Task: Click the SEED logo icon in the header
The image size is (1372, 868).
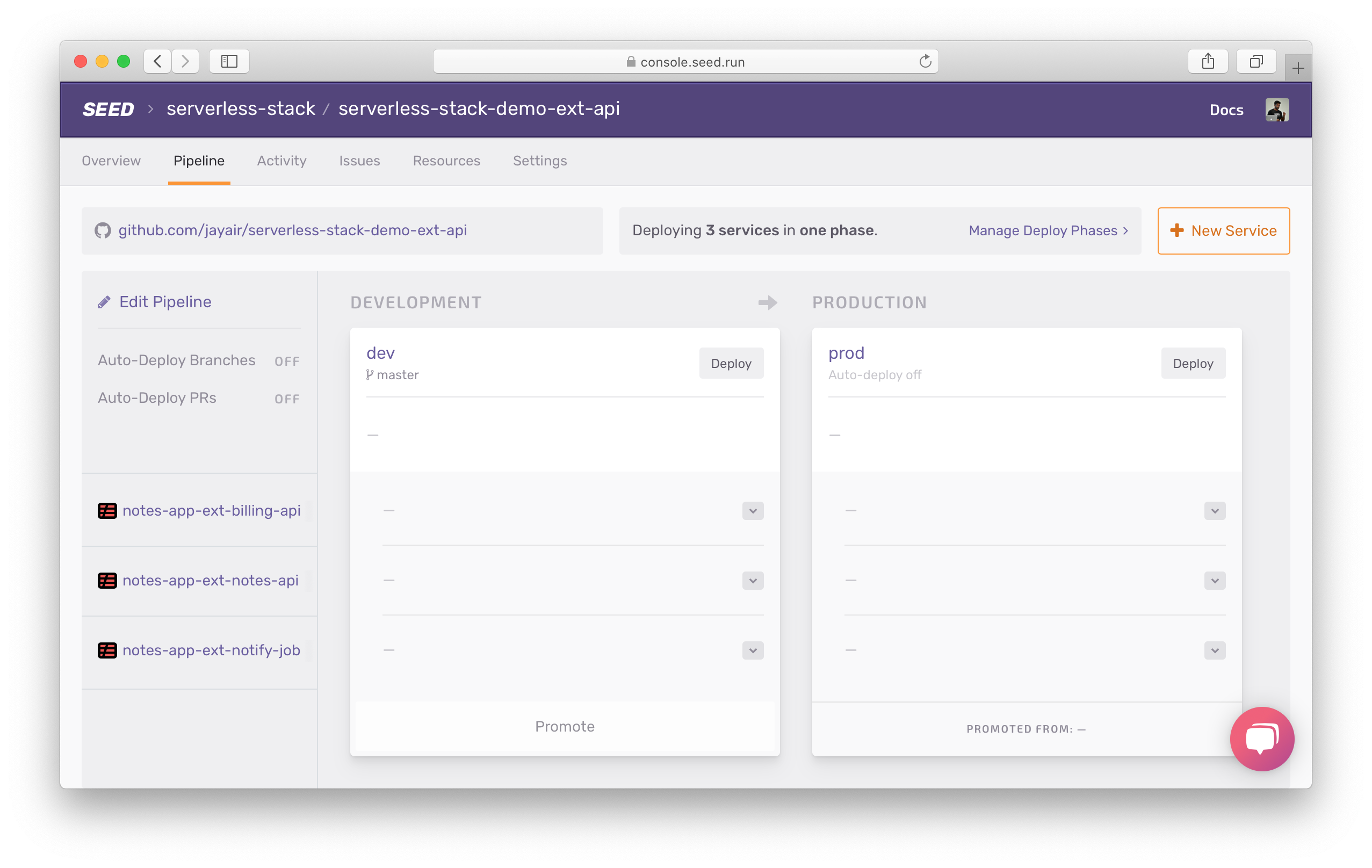Action: click(108, 110)
